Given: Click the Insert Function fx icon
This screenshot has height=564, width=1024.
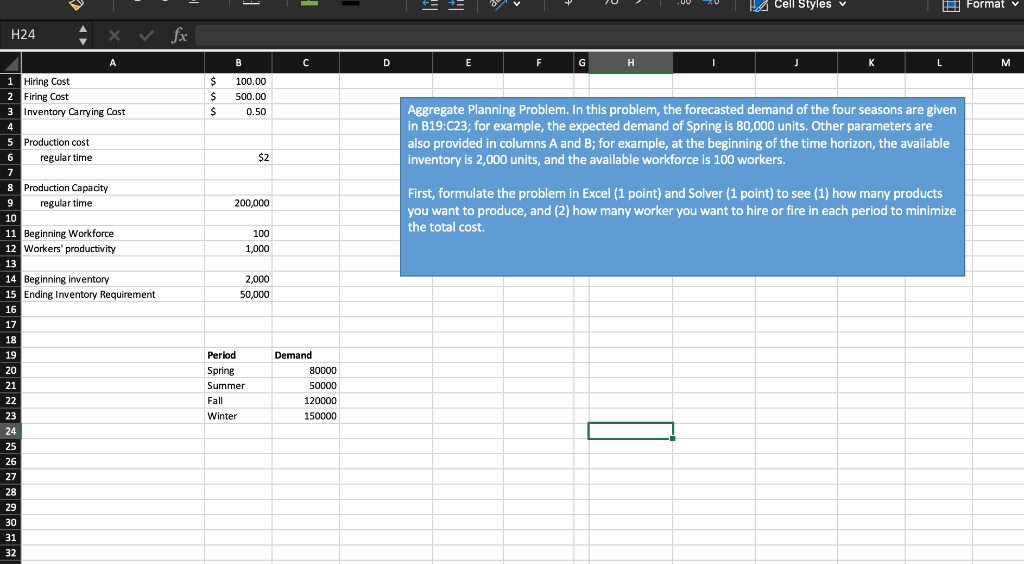Looking at the screenshot, I should tap(179, 35).
